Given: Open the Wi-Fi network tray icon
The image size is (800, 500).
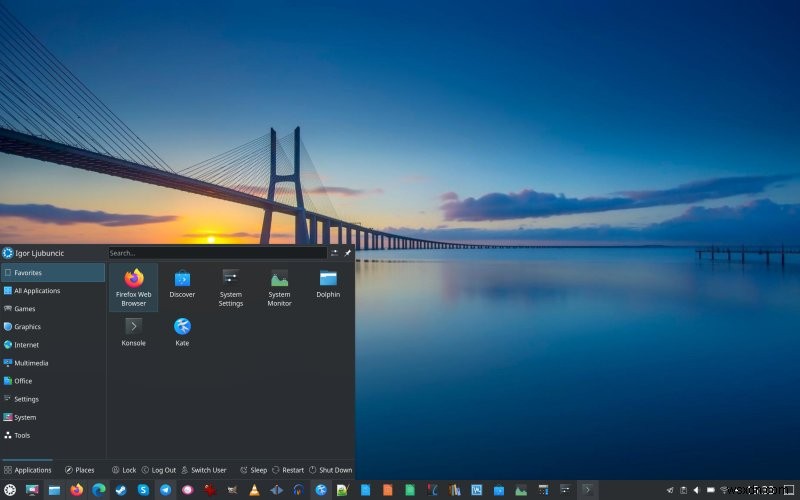Looking at the screenshot, I should [x=723, y=490].
